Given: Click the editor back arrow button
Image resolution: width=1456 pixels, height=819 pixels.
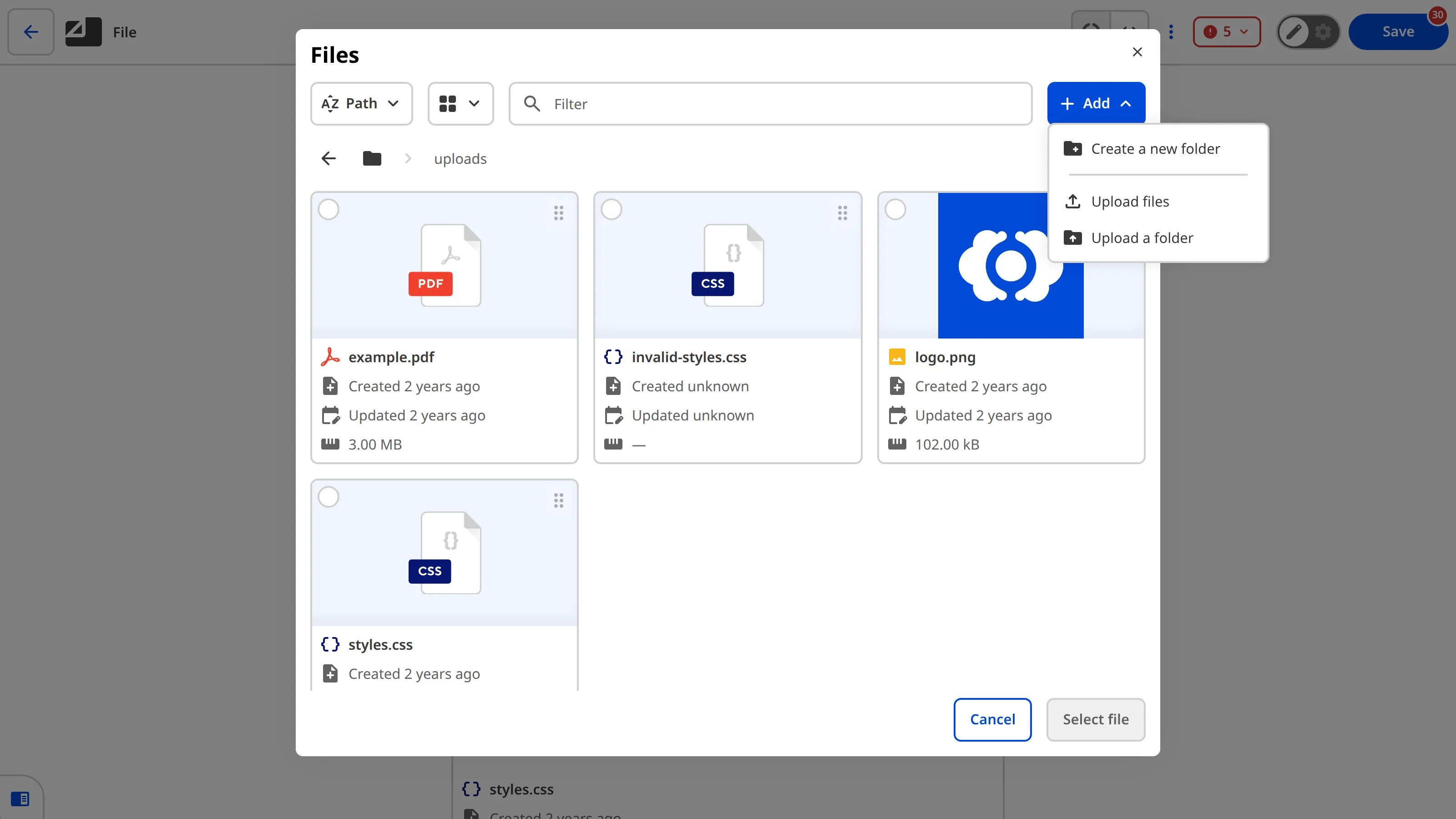Looking at the screenshot, I should (31, 32).
